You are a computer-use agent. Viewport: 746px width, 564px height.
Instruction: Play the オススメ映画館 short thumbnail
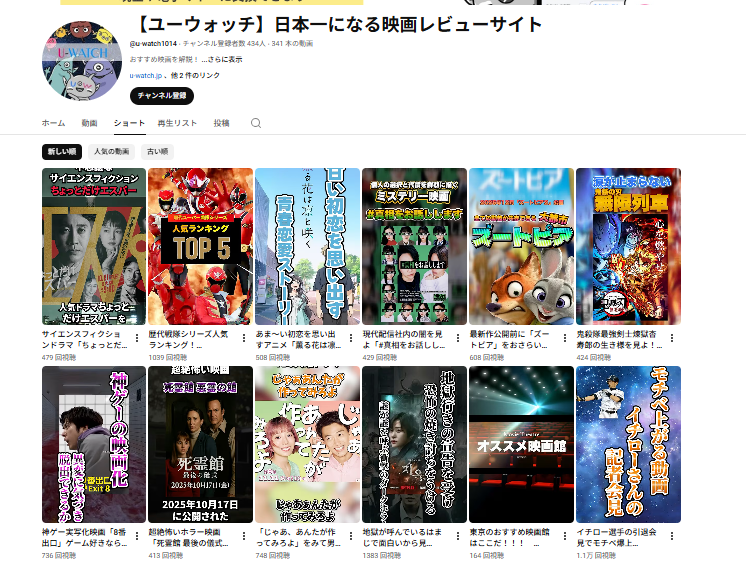(521, 444)
